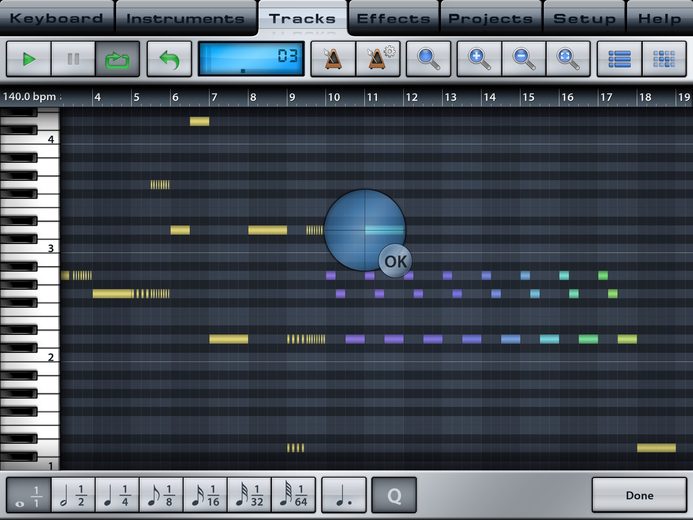Open the Help tab
The height and width of the screenshot is (520, 693).
tap(659, 19)
